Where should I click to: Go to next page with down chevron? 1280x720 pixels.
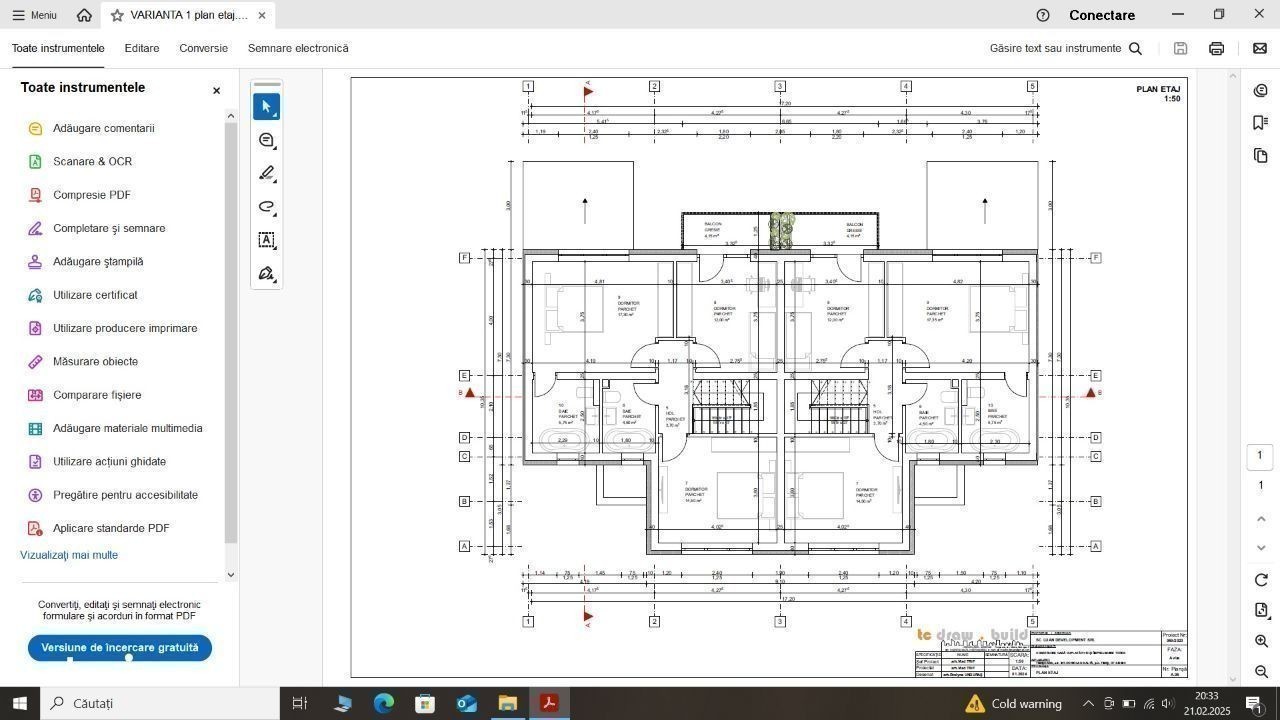click(1260, 548)
